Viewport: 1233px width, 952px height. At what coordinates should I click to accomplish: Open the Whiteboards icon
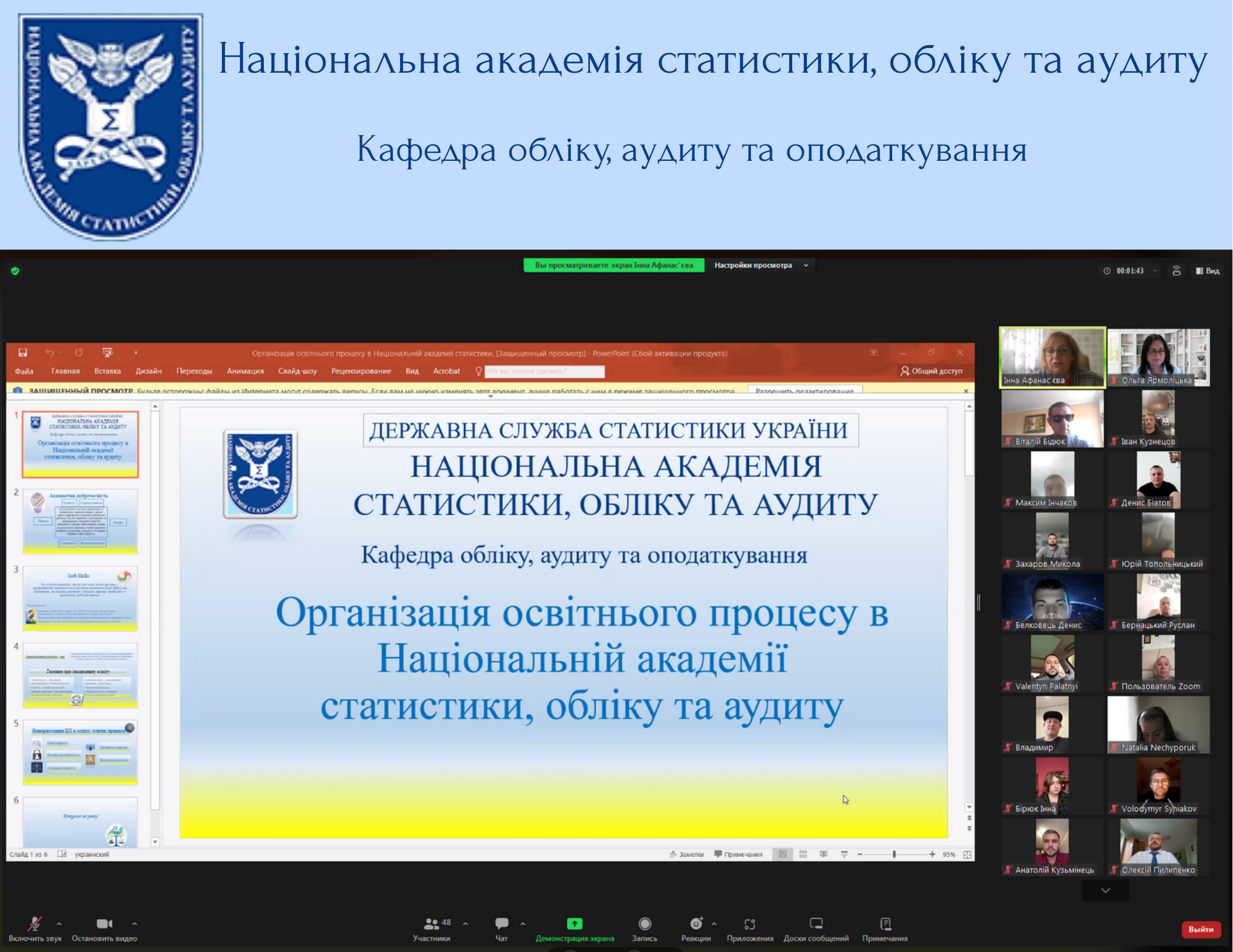[816, 924]
